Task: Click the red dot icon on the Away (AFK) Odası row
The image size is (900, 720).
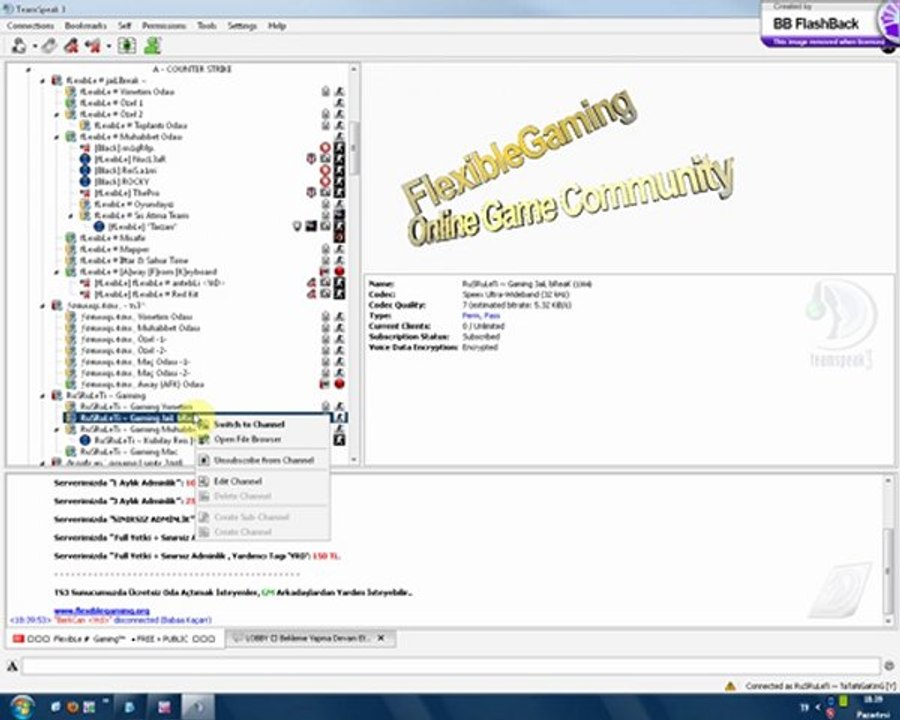Action: pyautogui.click(x=339, y=384)
